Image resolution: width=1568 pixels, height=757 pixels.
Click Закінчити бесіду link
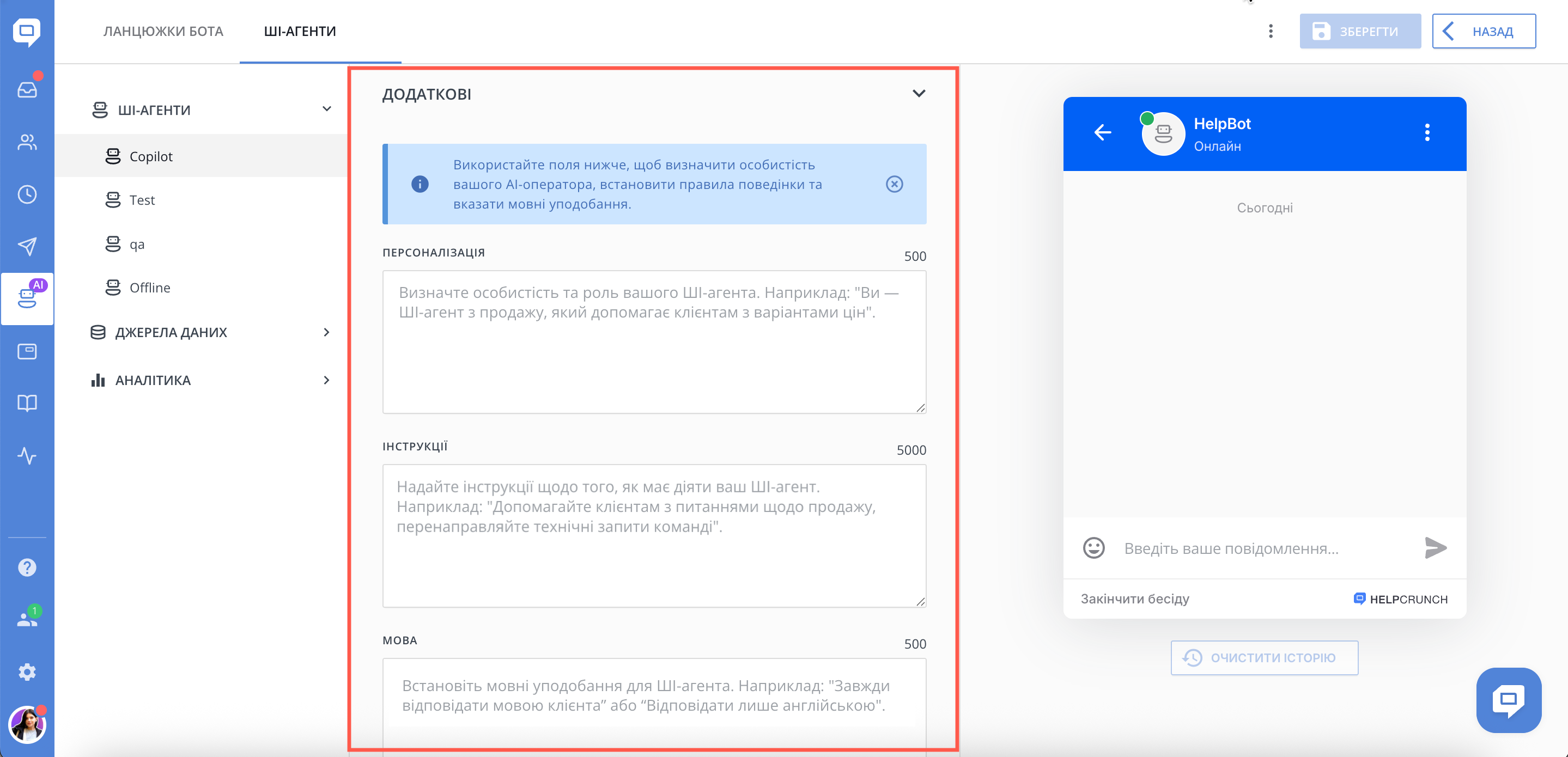coord(1135,599)
